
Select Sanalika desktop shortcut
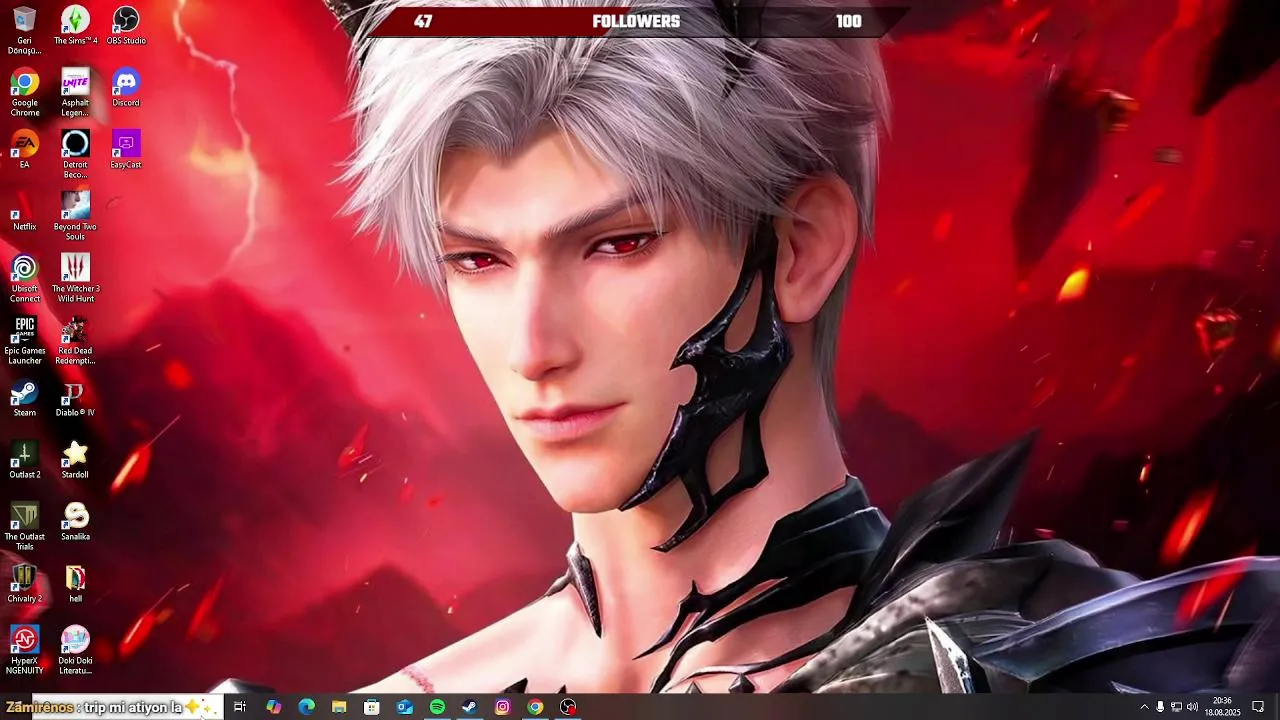click(x=75, y=522)
